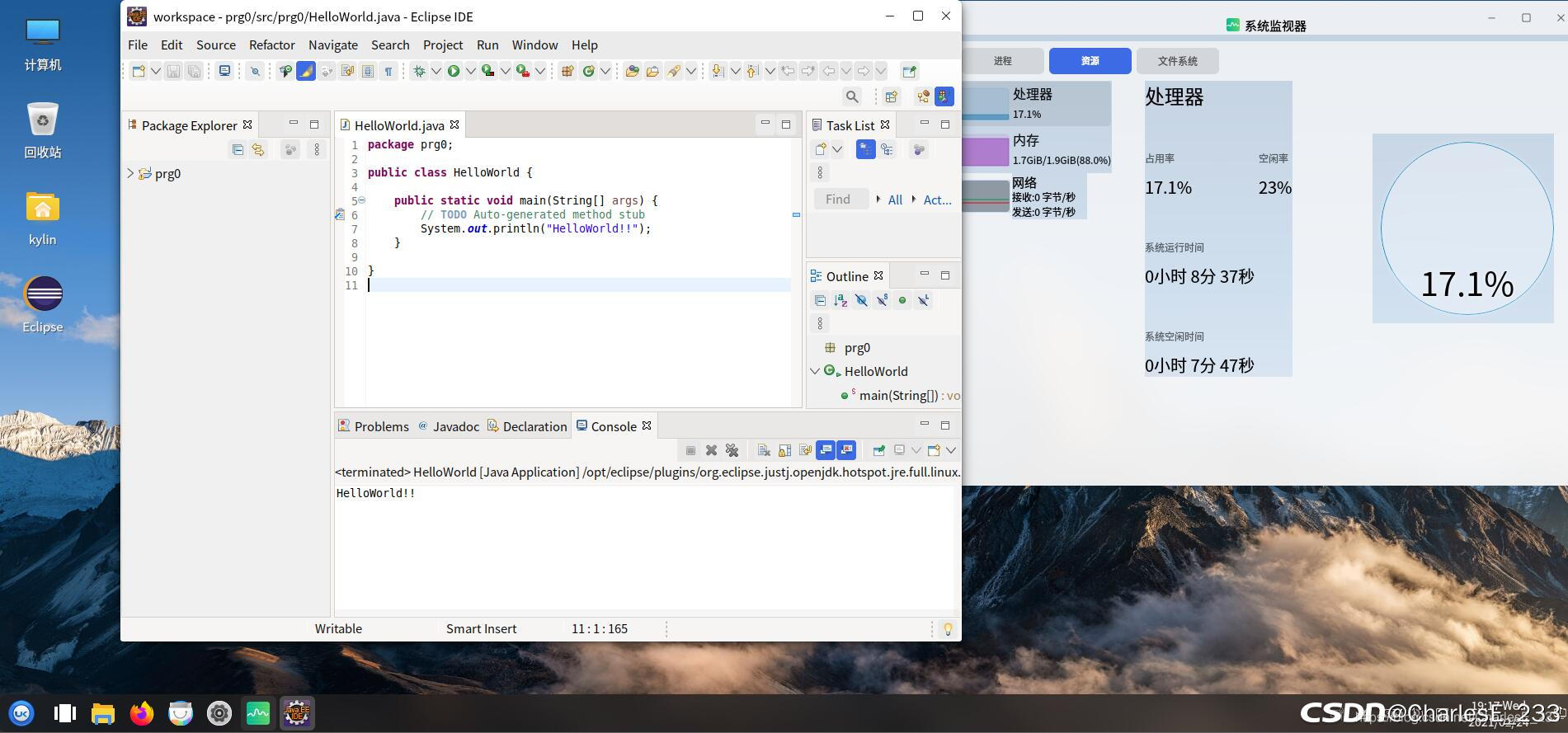Open the Package Explorer View Menu dots
This screenshot has height=733, width=1568.
pos(317,149)
